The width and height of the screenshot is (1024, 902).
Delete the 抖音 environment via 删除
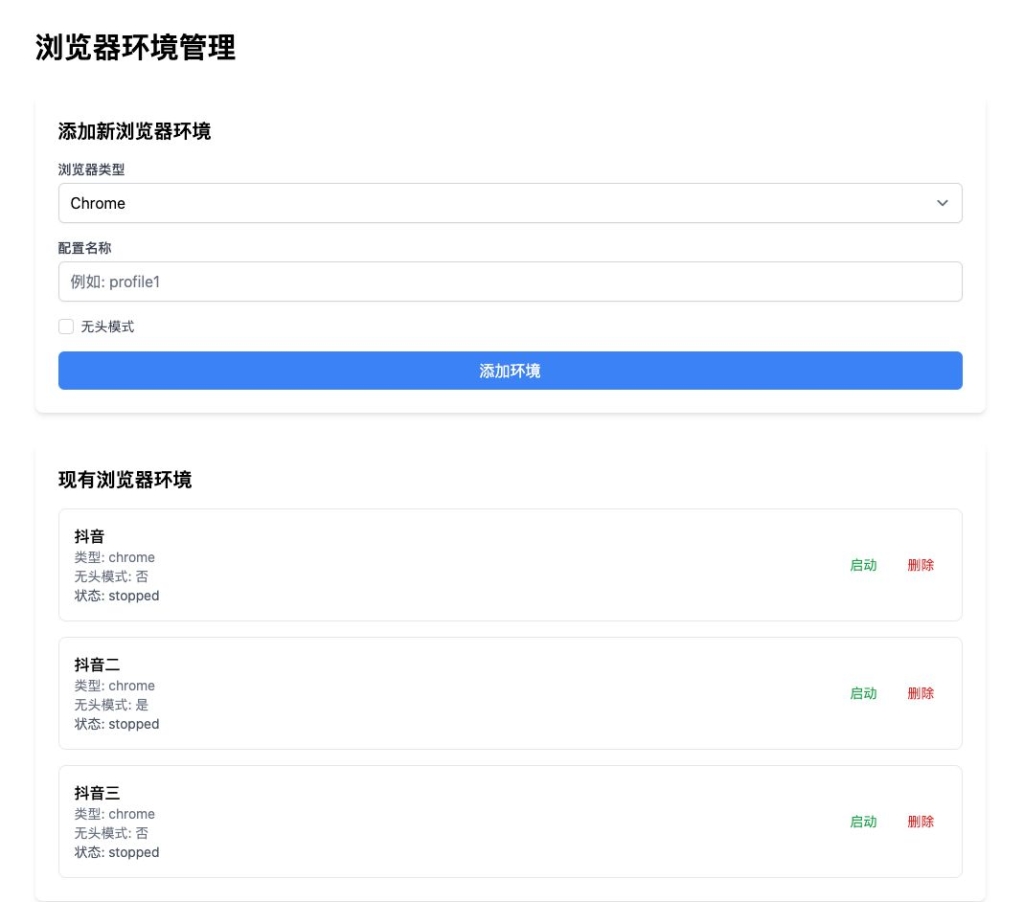point(920,565)
